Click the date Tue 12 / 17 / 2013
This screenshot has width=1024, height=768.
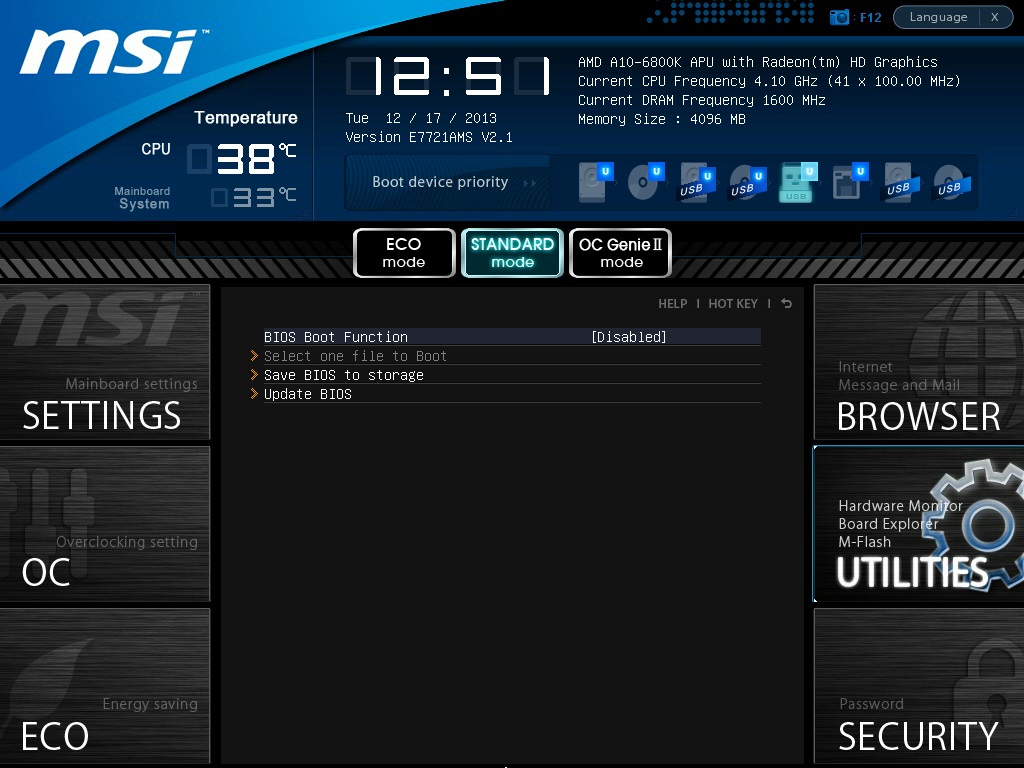click(x=421, y=118)
